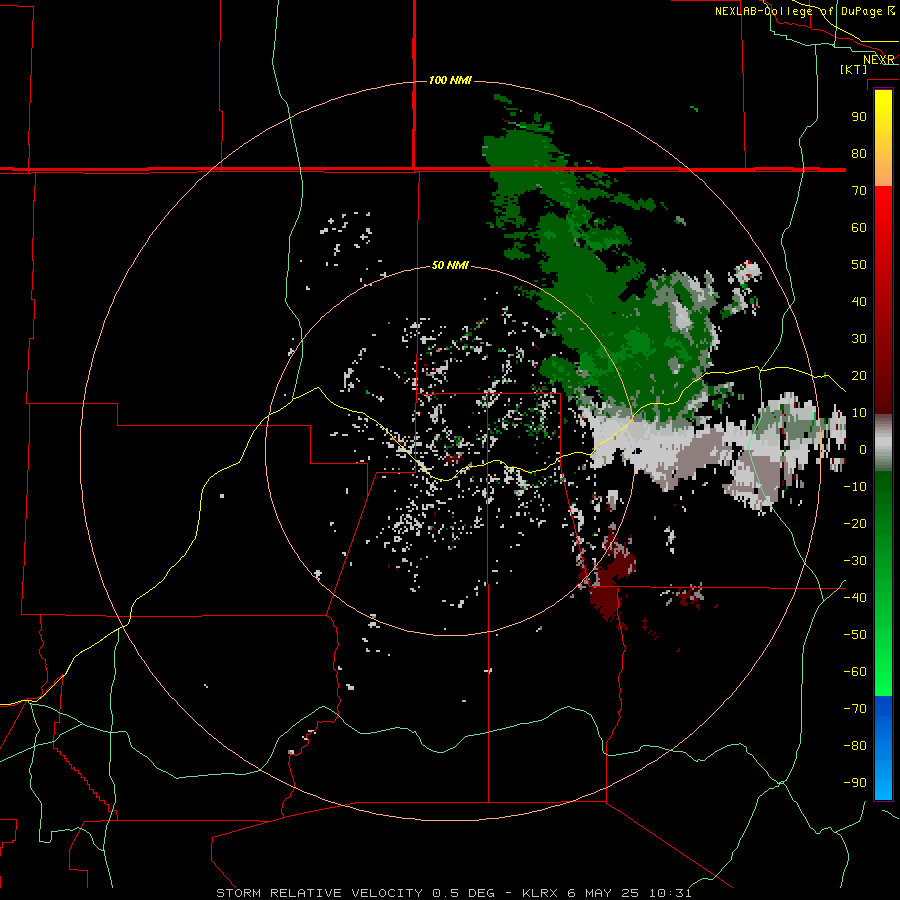Click the 70 value on velocity scale
Image resolution: width=900 pixels, height=900 pixels.
pyautogui.click(x=859, y=191)
